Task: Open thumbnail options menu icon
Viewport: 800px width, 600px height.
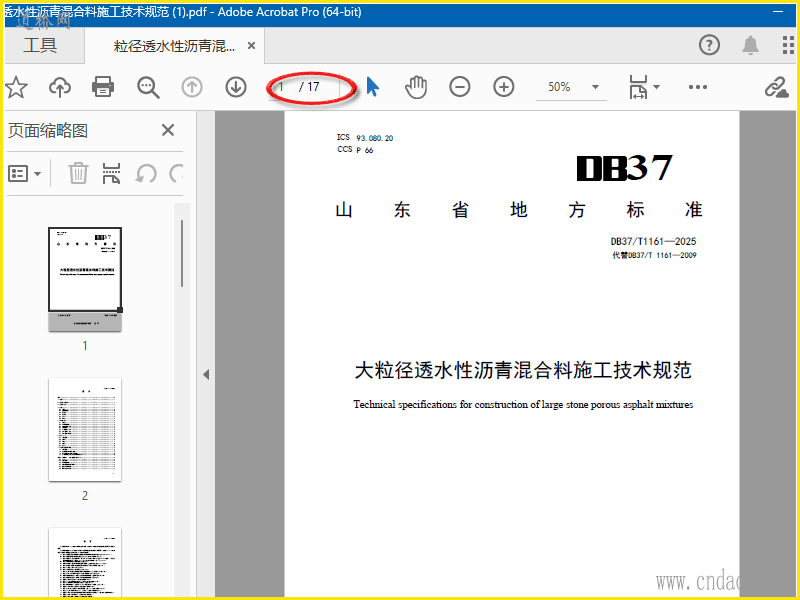Action: (x=18, y=174)
